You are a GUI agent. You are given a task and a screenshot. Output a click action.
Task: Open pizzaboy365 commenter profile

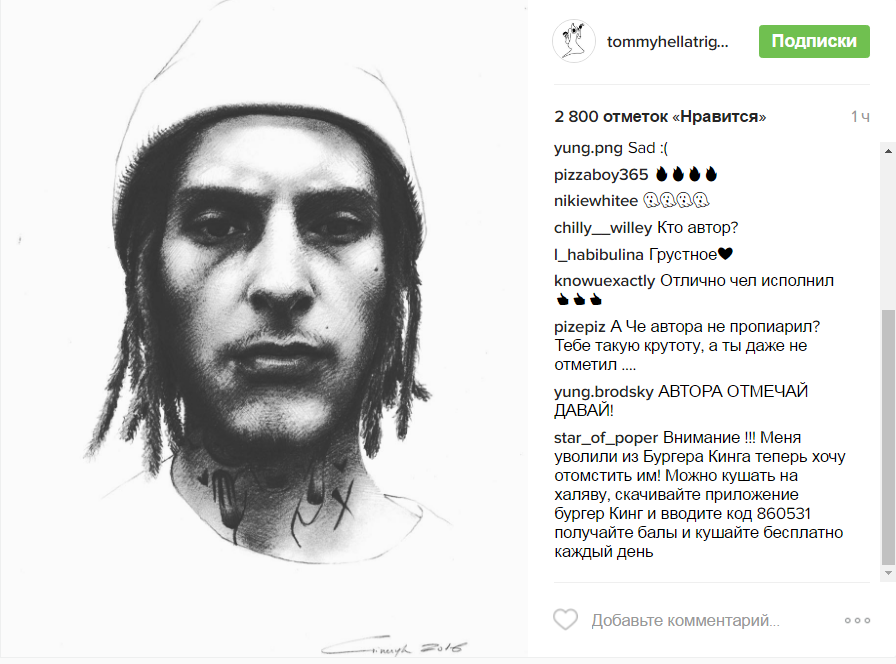coord(601,175)
